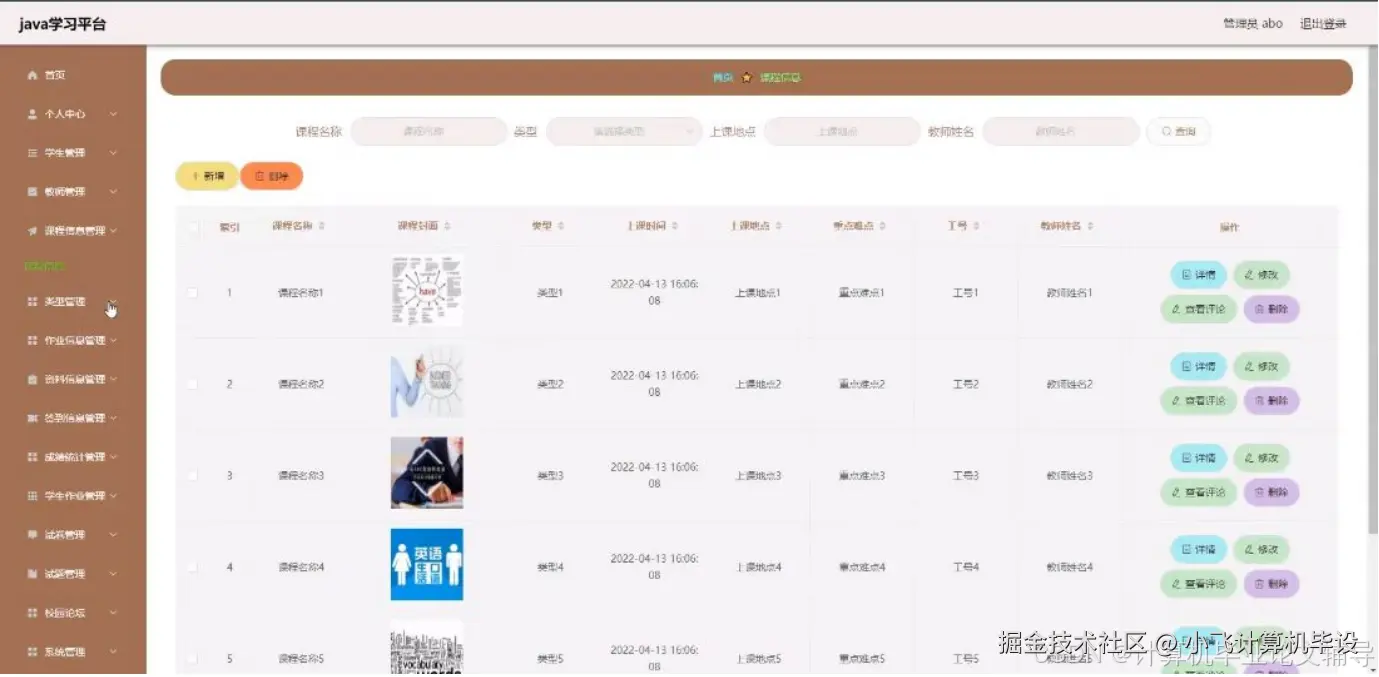Click the 学生管理 sidebar icon
1379x677 pixels.
point(34,152)
